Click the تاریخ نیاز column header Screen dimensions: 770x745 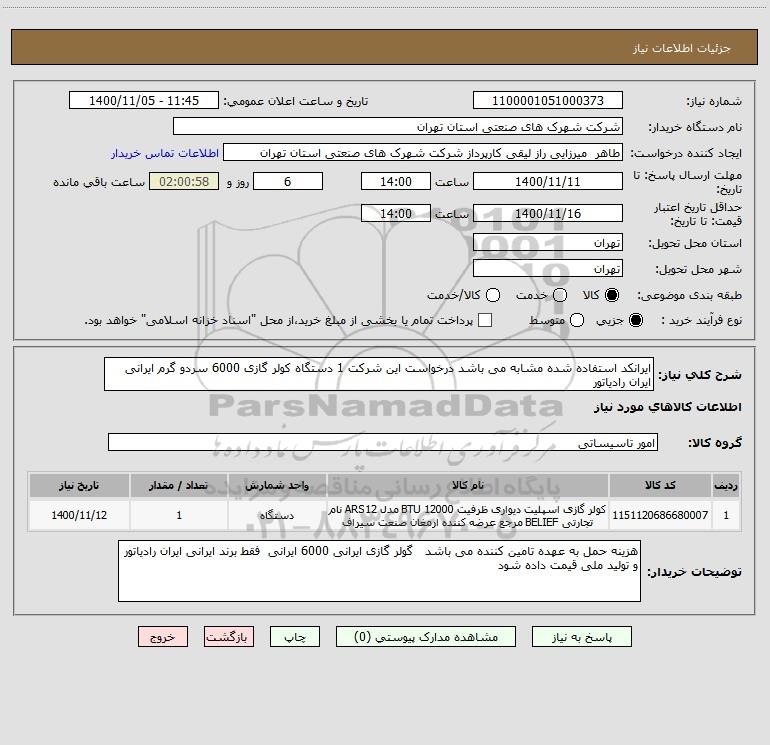tap(79, 485)
